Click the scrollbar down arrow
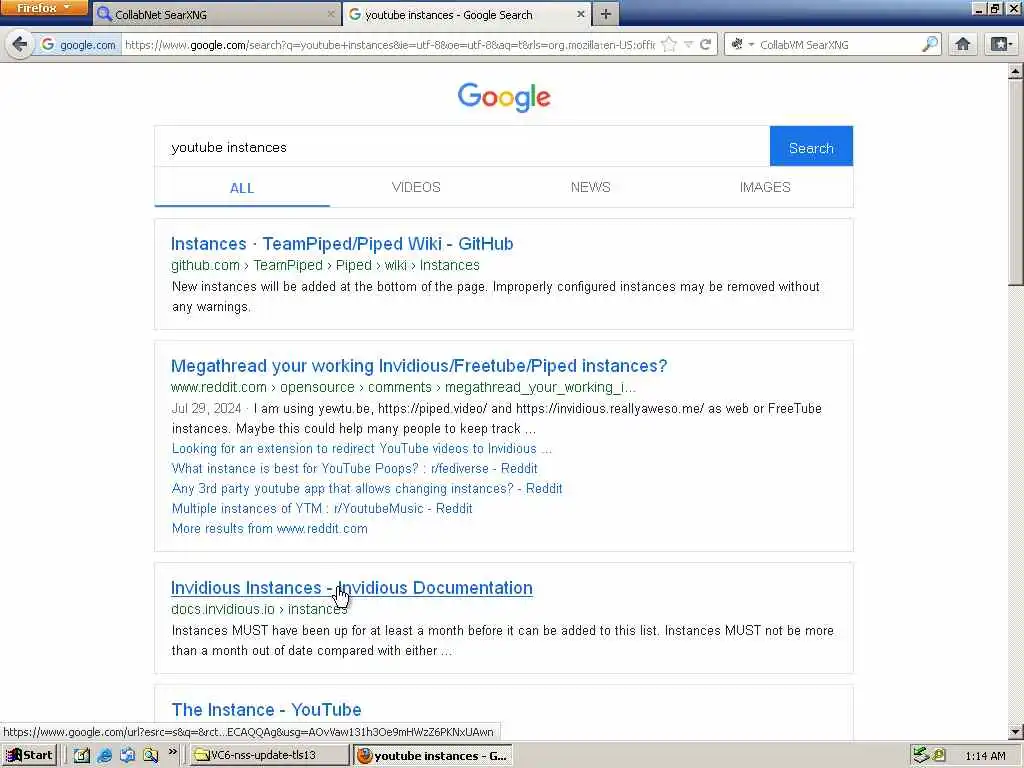The height and width of the screenshot is (768, 1024). [x=1016, y=732]
